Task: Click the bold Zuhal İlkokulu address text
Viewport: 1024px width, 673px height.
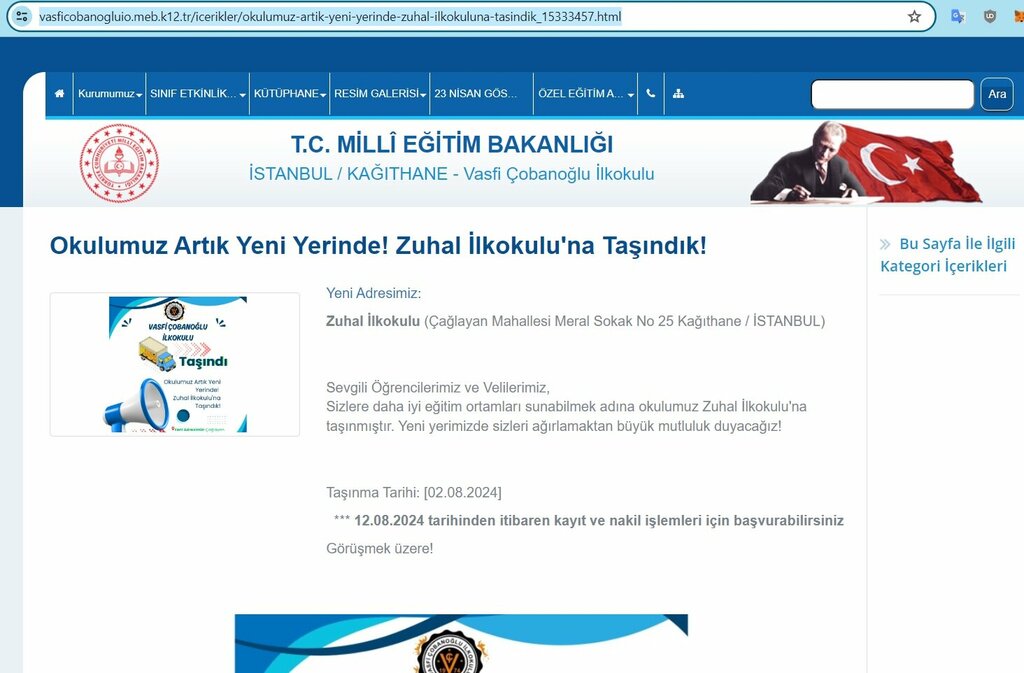Action: coord(373,321)
